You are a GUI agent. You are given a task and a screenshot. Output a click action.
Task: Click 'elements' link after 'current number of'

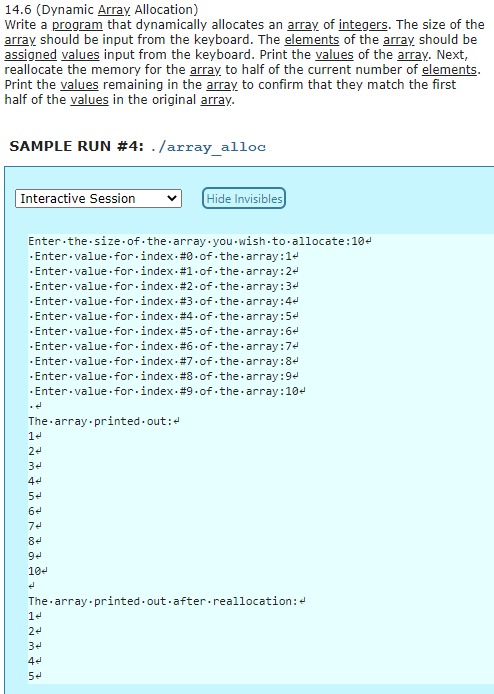point(449,69)
